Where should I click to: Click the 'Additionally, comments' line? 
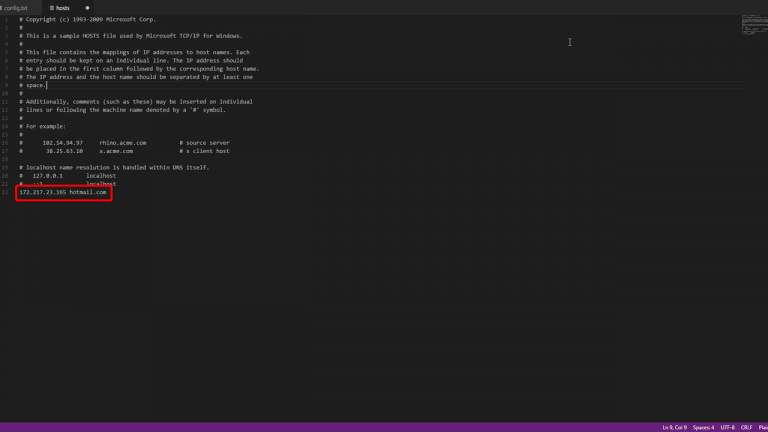click(x=136, y=101)
